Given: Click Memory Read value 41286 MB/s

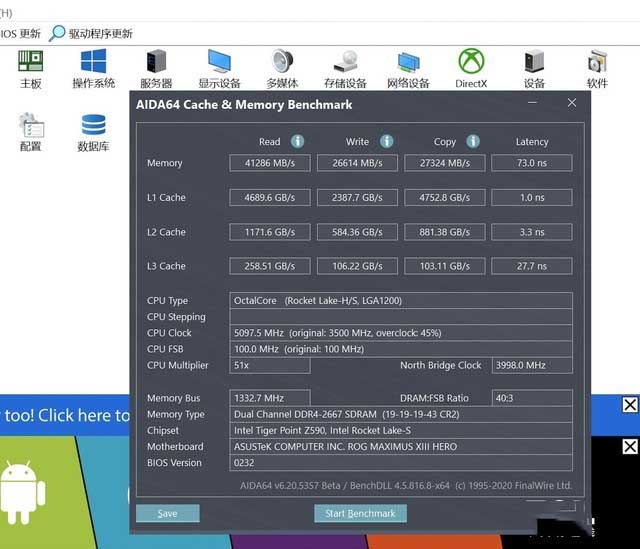Looking at the screenshot, I should [270, 163].
